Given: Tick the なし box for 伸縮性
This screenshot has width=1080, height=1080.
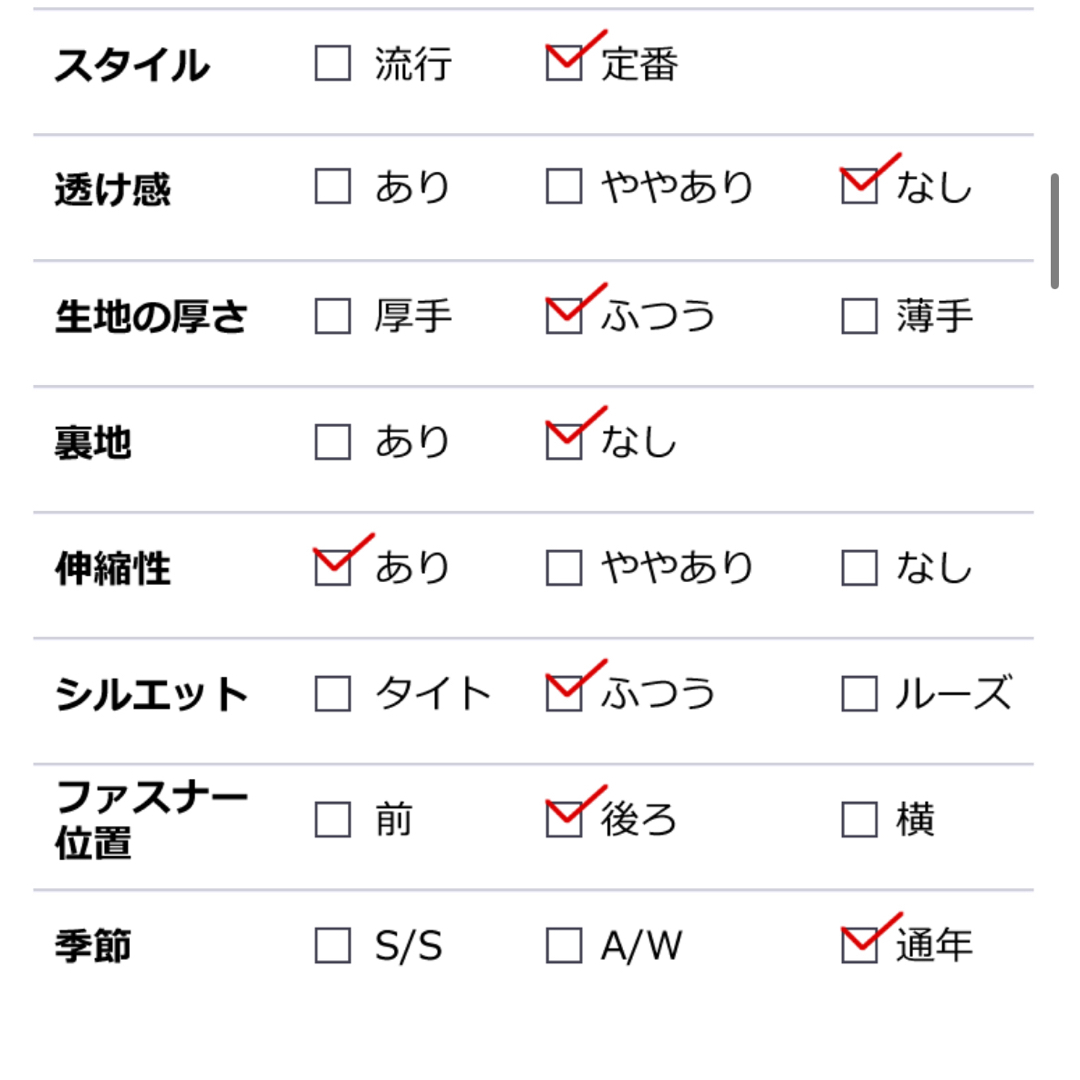Looking at the screenshot, I should [860, 568].
